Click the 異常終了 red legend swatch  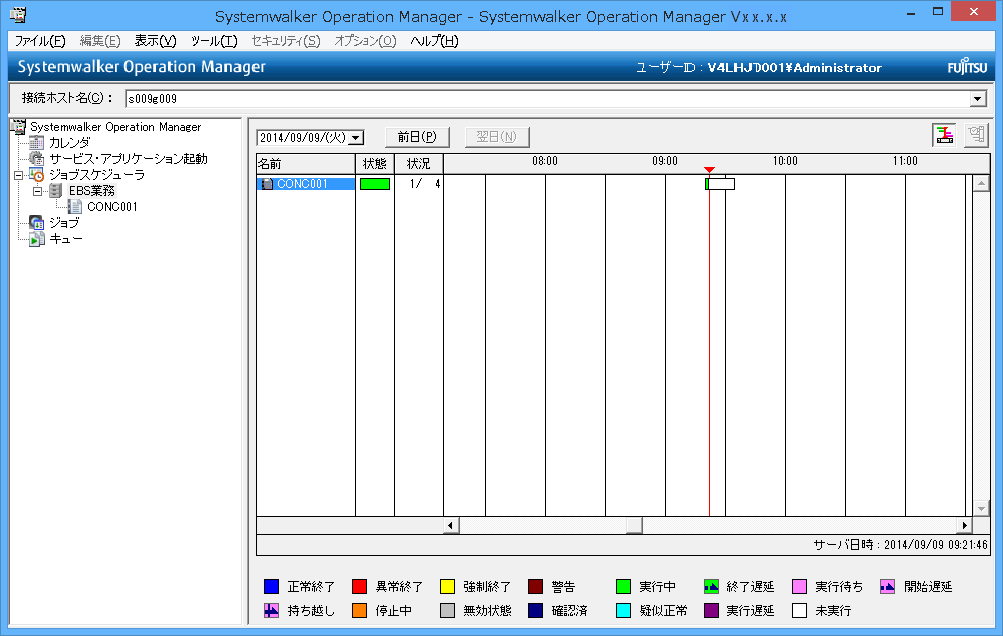359,587
